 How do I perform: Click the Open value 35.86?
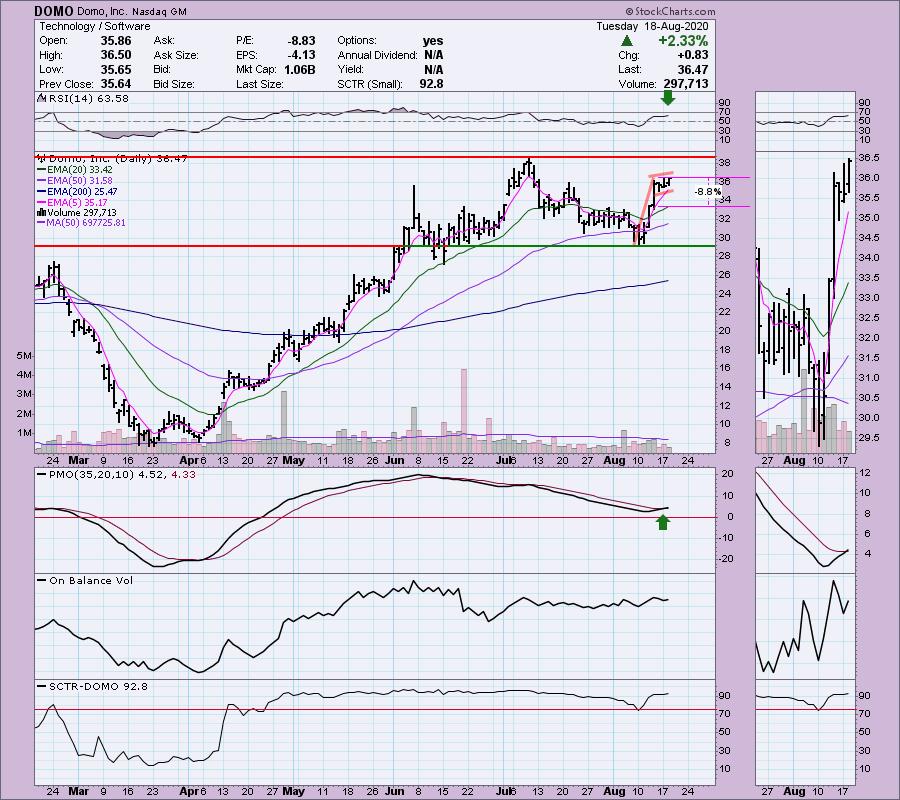(x=116, y=41)
